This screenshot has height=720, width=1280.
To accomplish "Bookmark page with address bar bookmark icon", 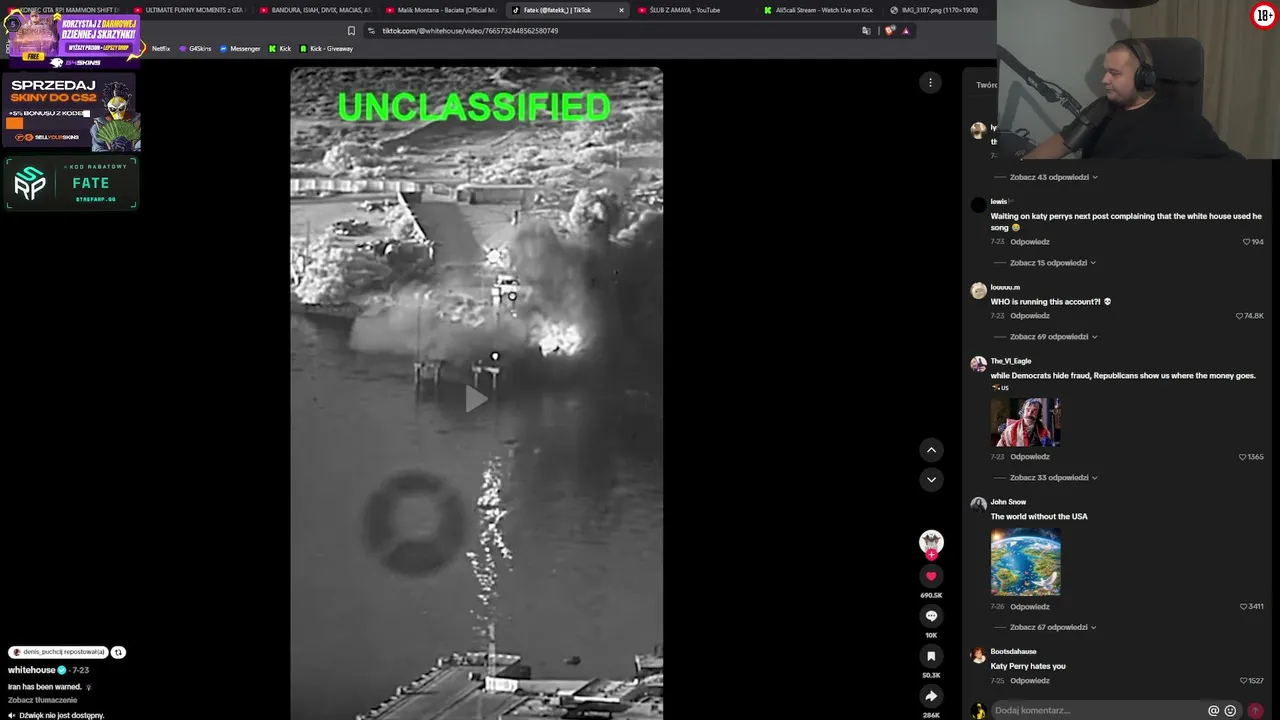I will [351, 31].
